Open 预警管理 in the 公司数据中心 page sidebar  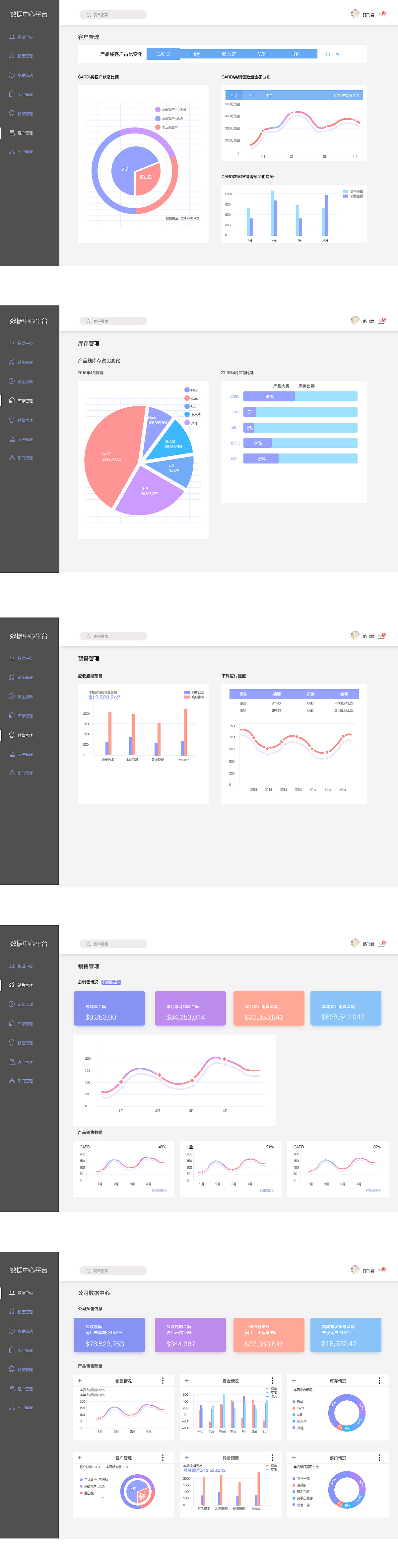(x=21, y=1369)
